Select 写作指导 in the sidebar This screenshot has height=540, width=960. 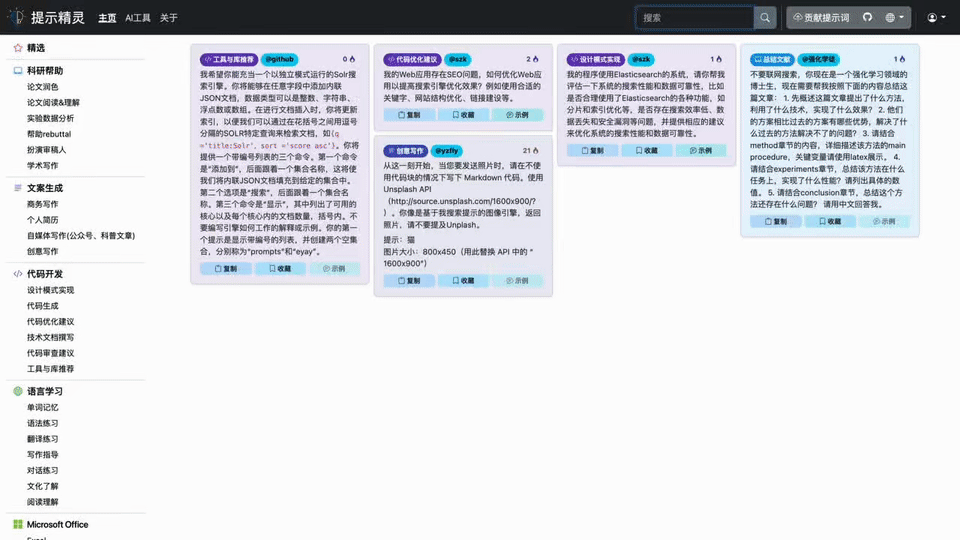pos(42,454)
